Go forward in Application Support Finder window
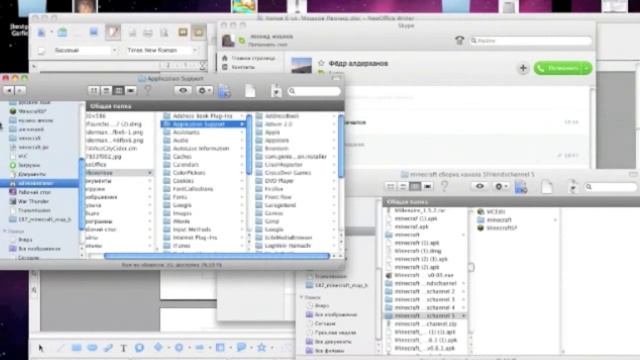The image size is (640, 360). [20, 90]
